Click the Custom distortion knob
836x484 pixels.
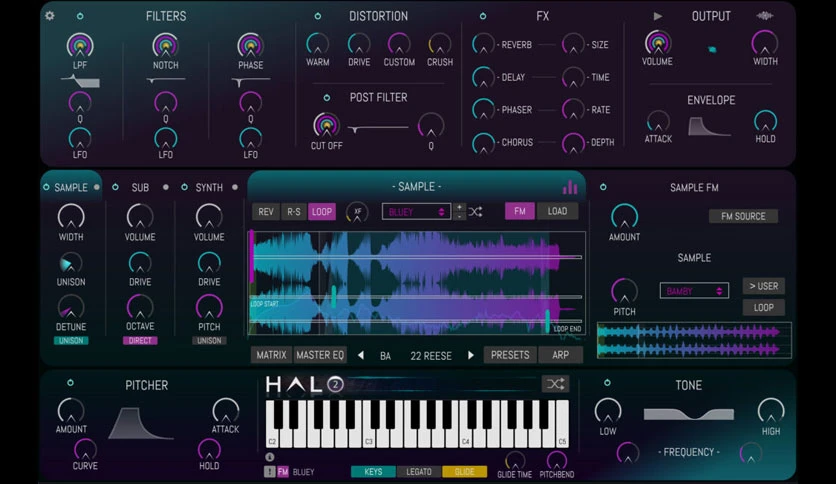pos(399,44)
